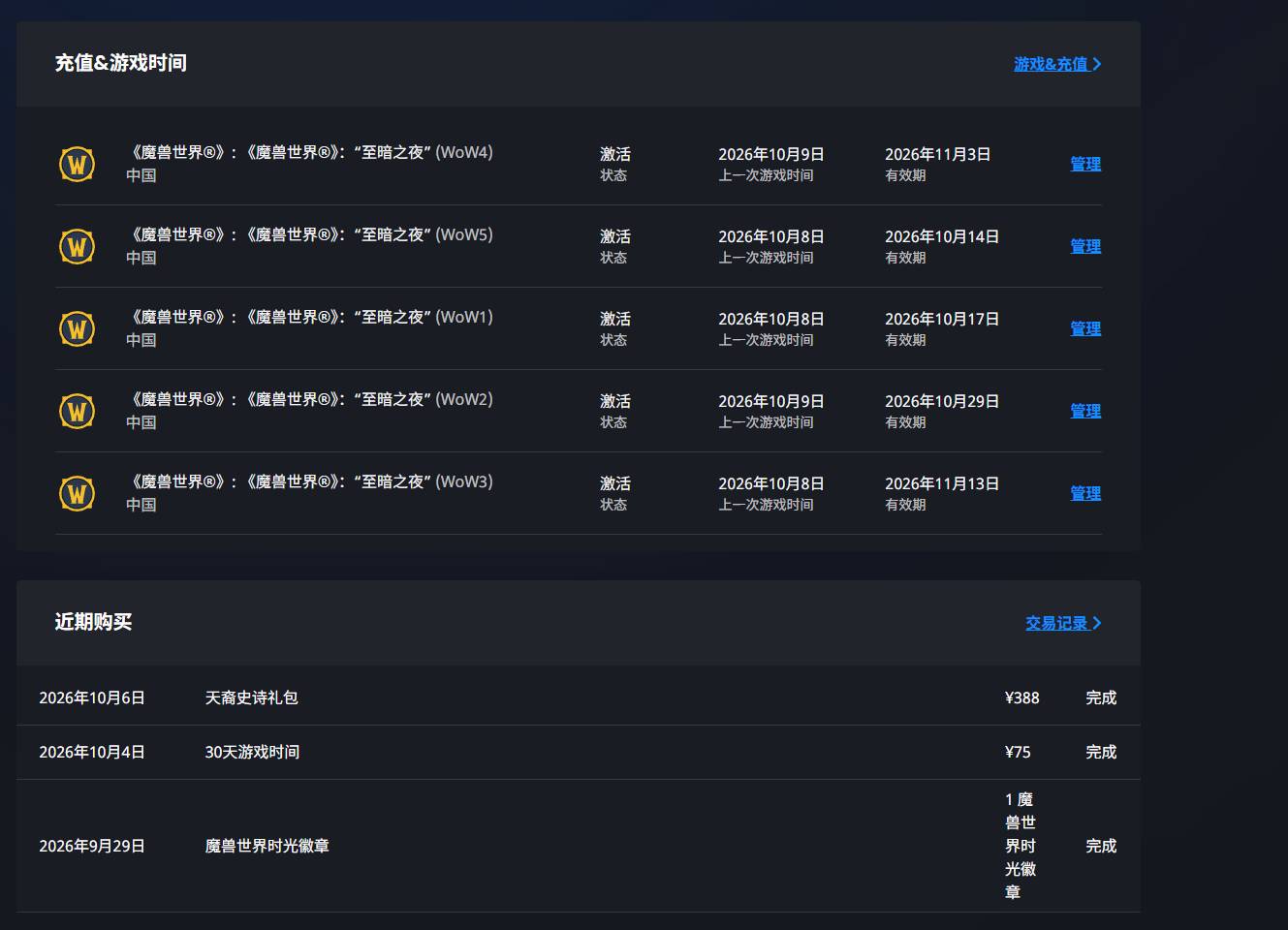Screen dimensions: 1288x930
Task: Click the 近期购买 section heading
Action: pyautogui.click(x=94, y=622)
